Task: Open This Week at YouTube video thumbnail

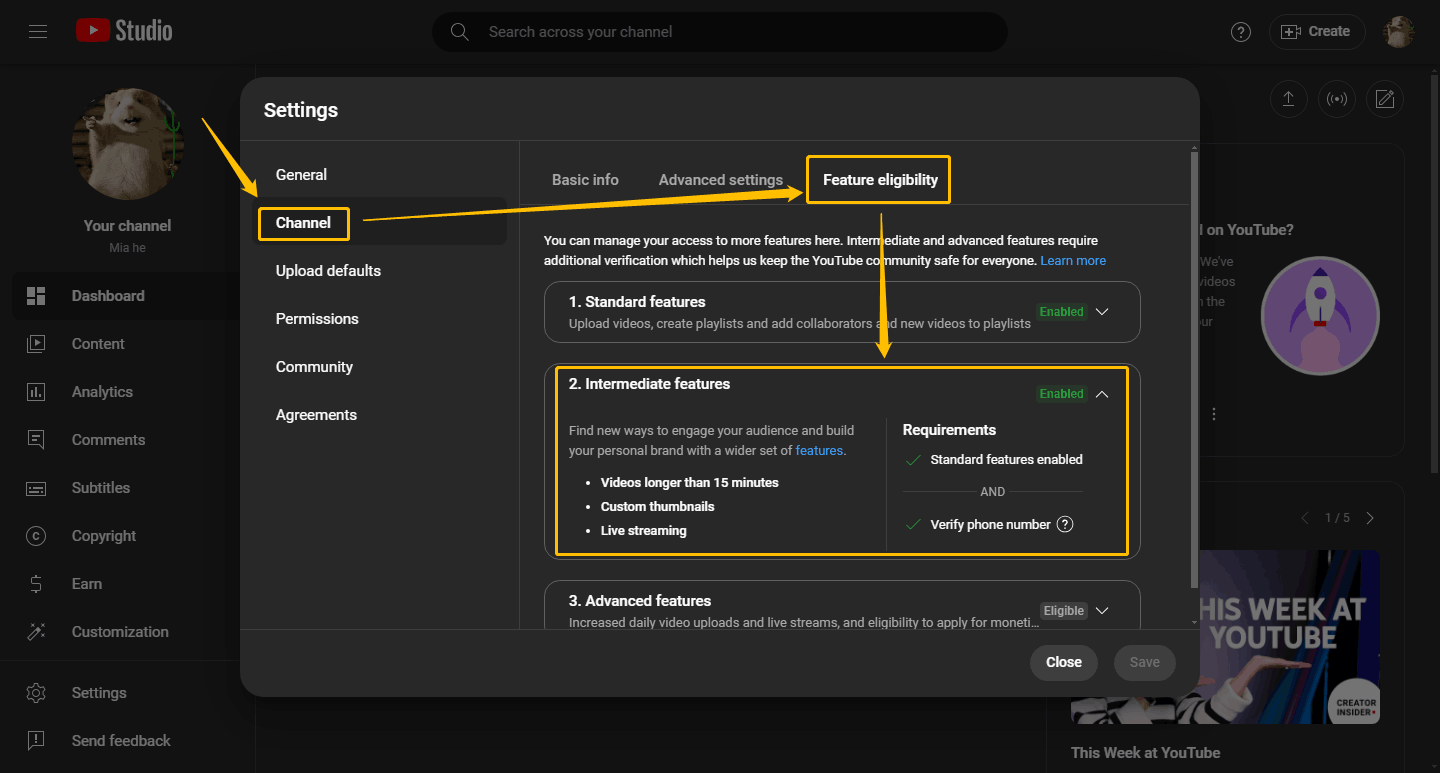Action: coord(1225,637)
